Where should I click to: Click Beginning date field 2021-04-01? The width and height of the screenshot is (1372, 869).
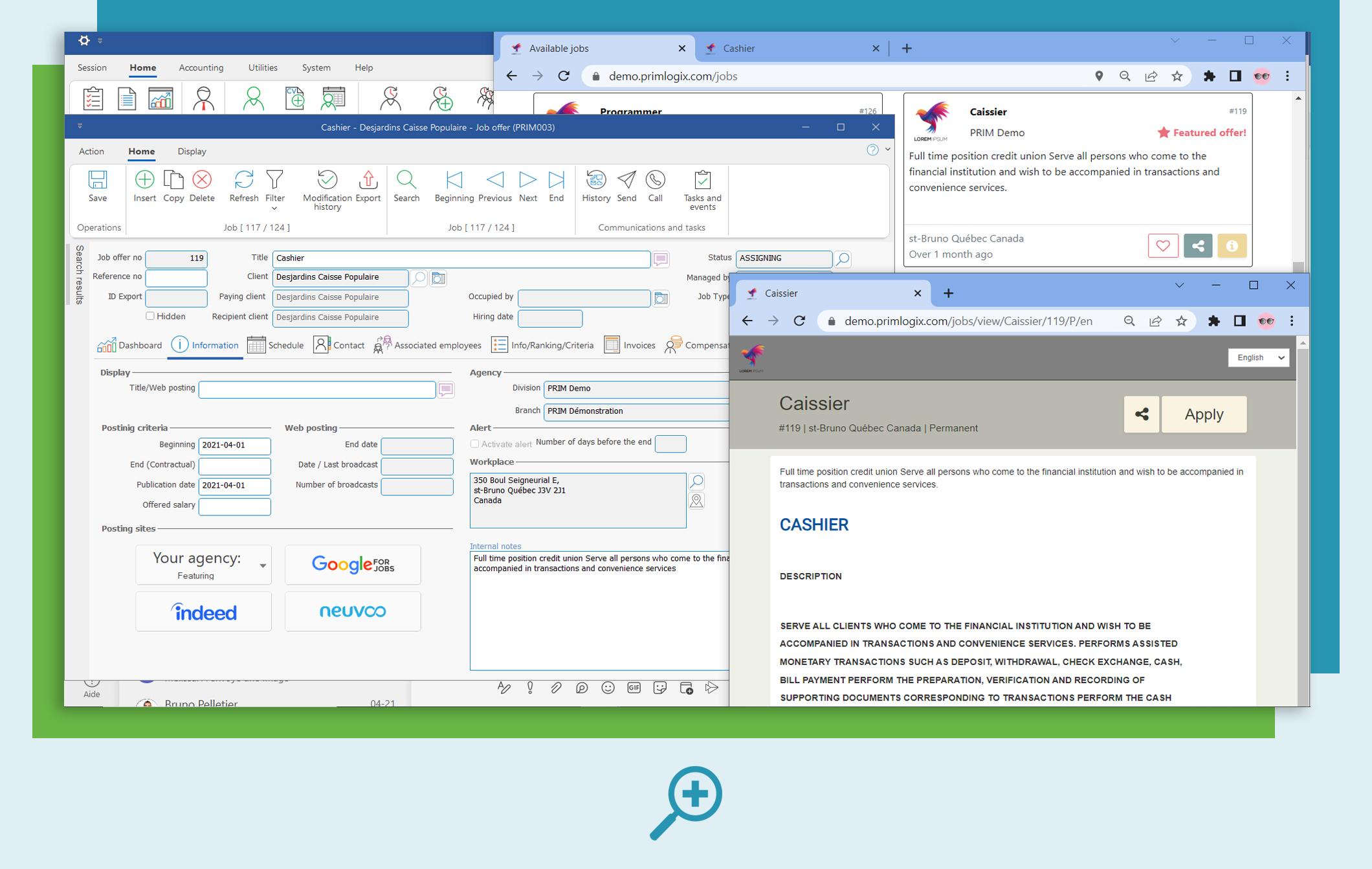234,446
